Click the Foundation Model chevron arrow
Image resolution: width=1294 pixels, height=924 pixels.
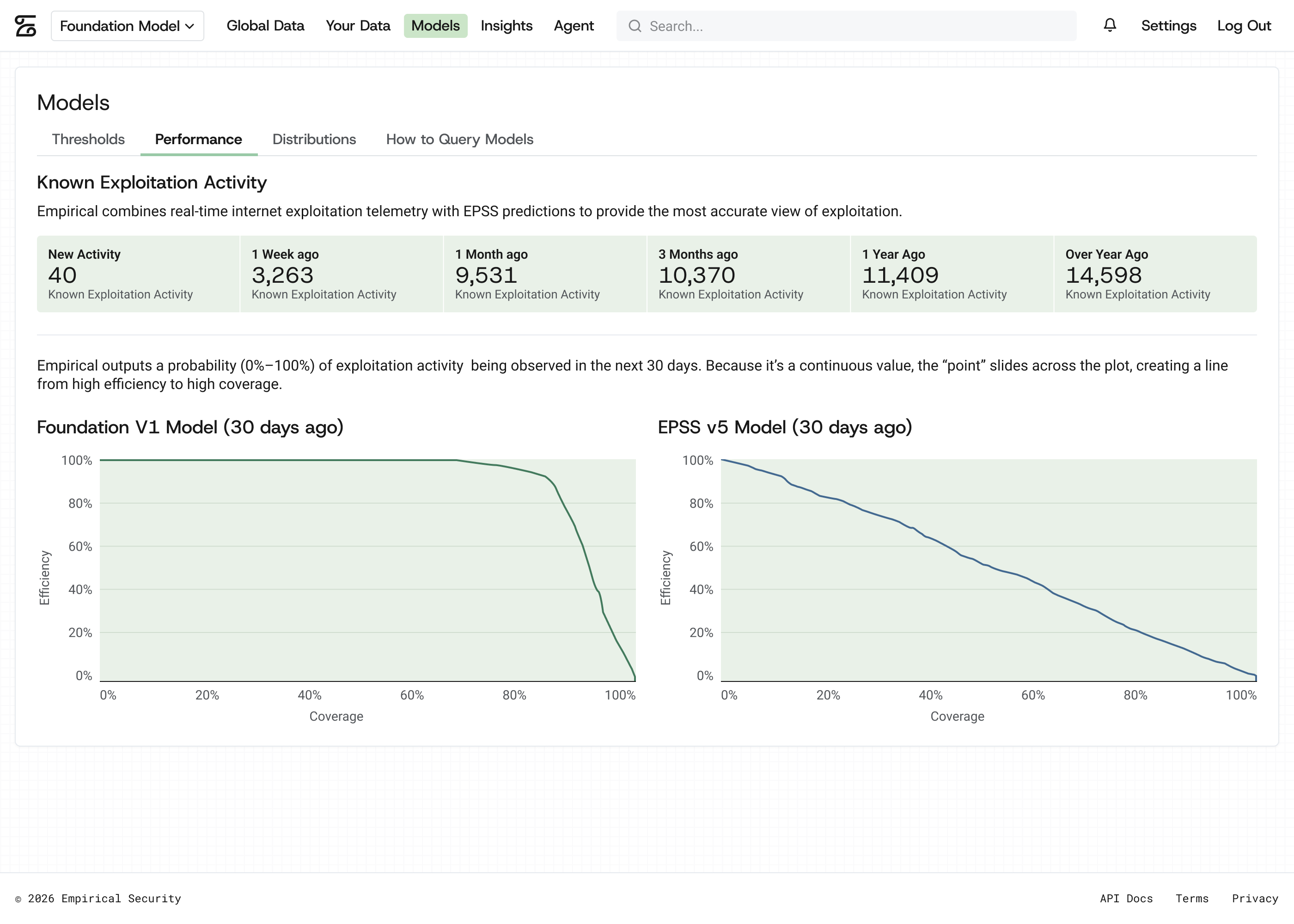pos(190,26)
